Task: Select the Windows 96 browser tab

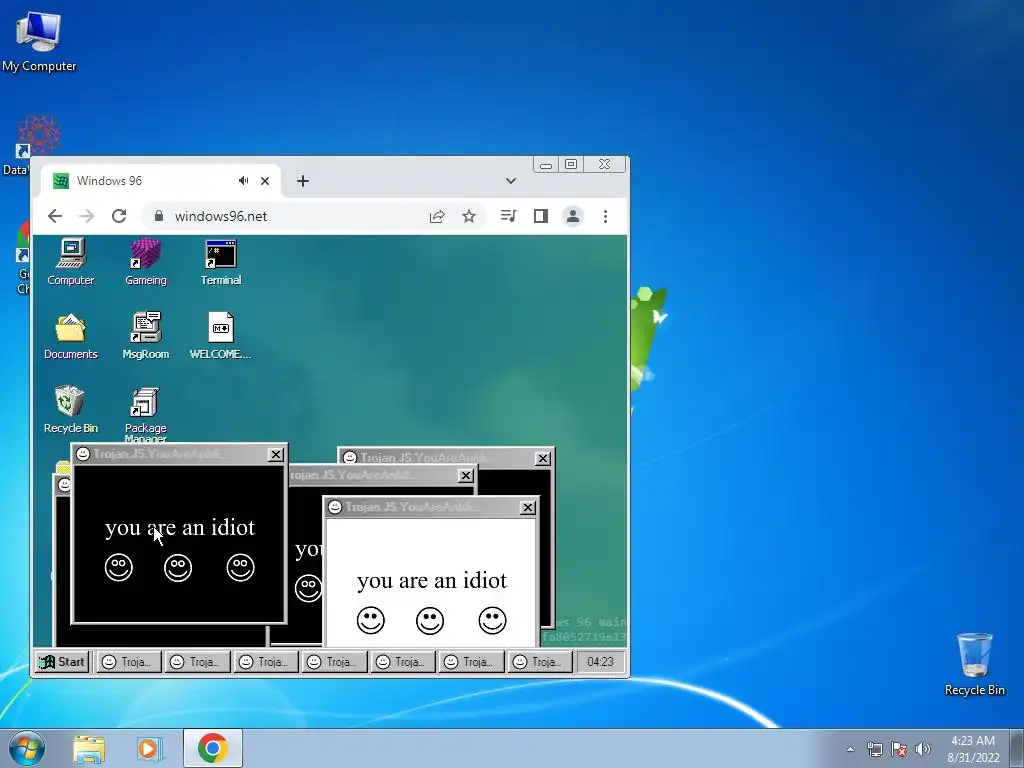Action: click(x=161, y=181)
